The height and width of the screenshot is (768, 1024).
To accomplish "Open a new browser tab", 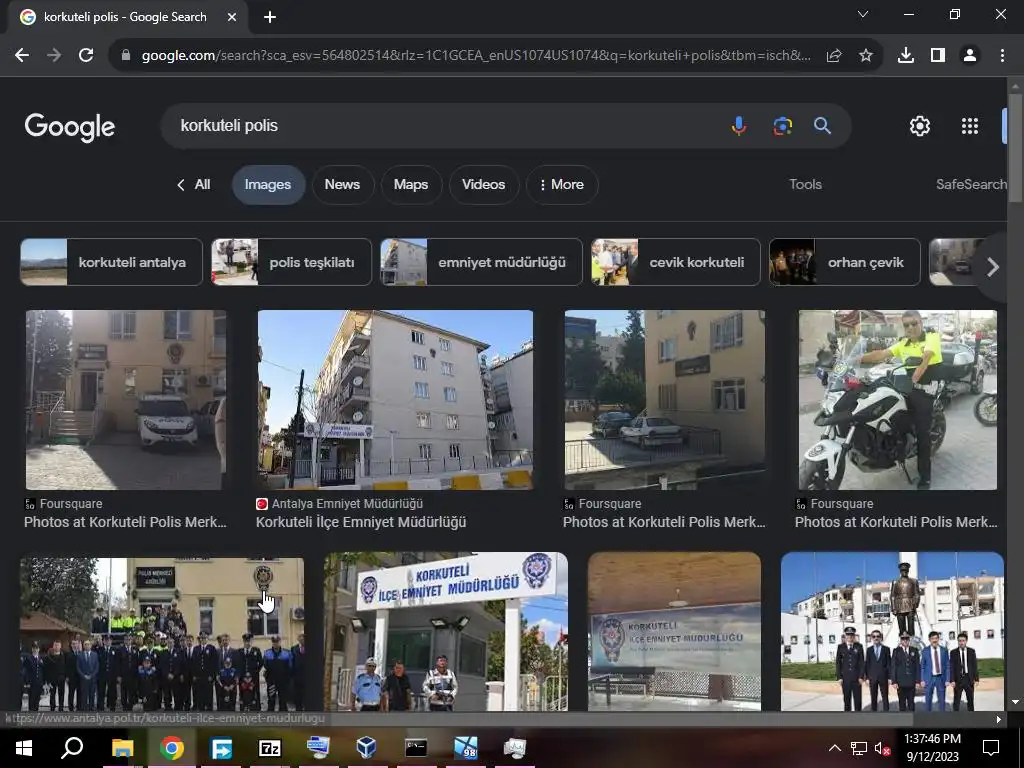I will (270, 17).
